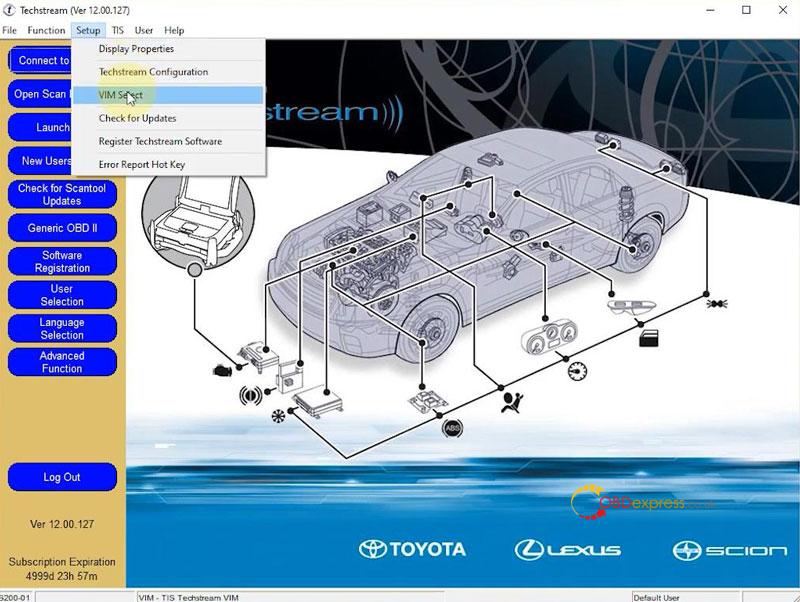Click Check for Scantool Updates button
Image resolution: width=800 pixels, height=602 pixels.
click(x=62, y=194)
